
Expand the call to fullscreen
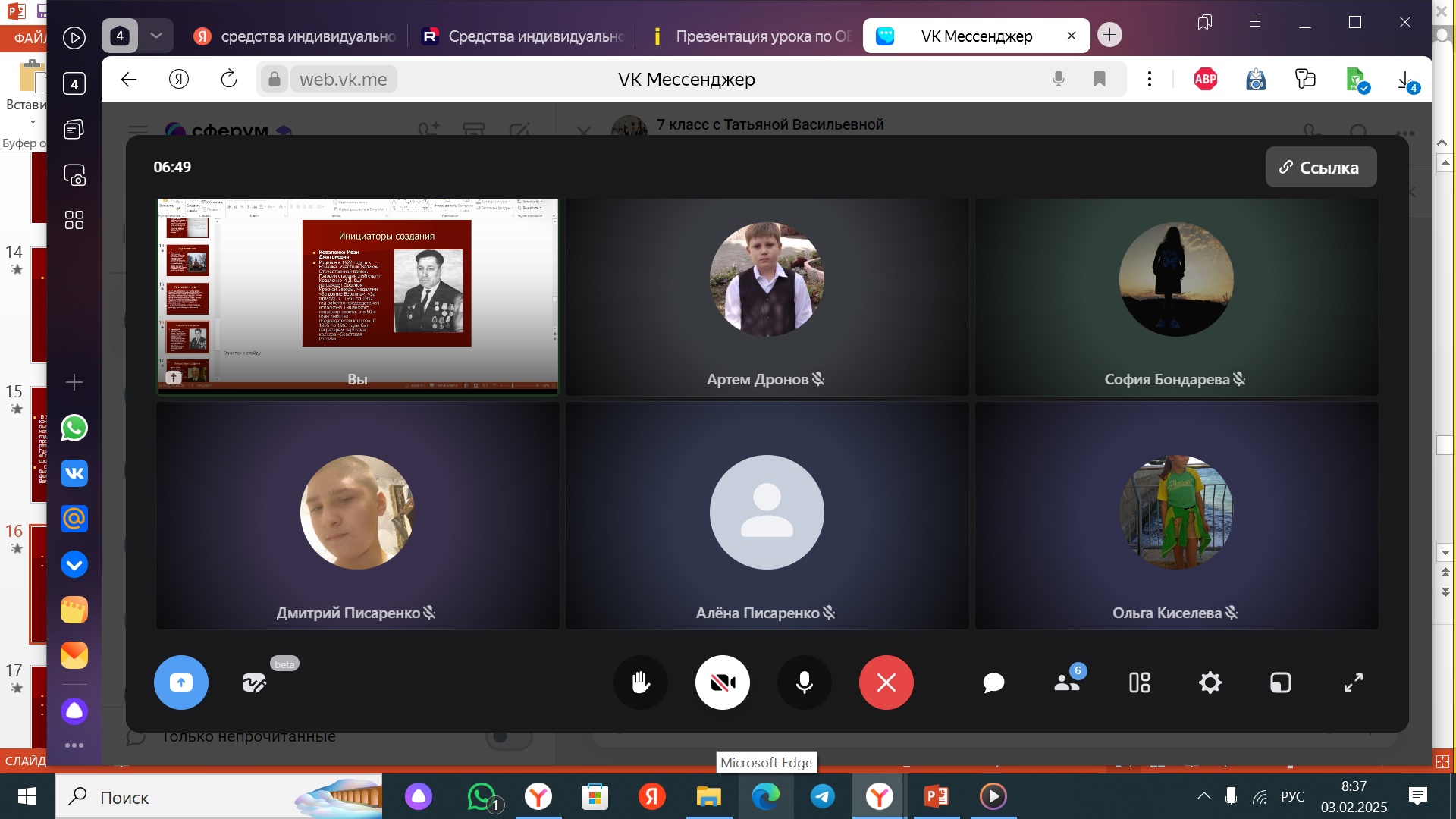pyautogui.click(x=1354, y=683)
